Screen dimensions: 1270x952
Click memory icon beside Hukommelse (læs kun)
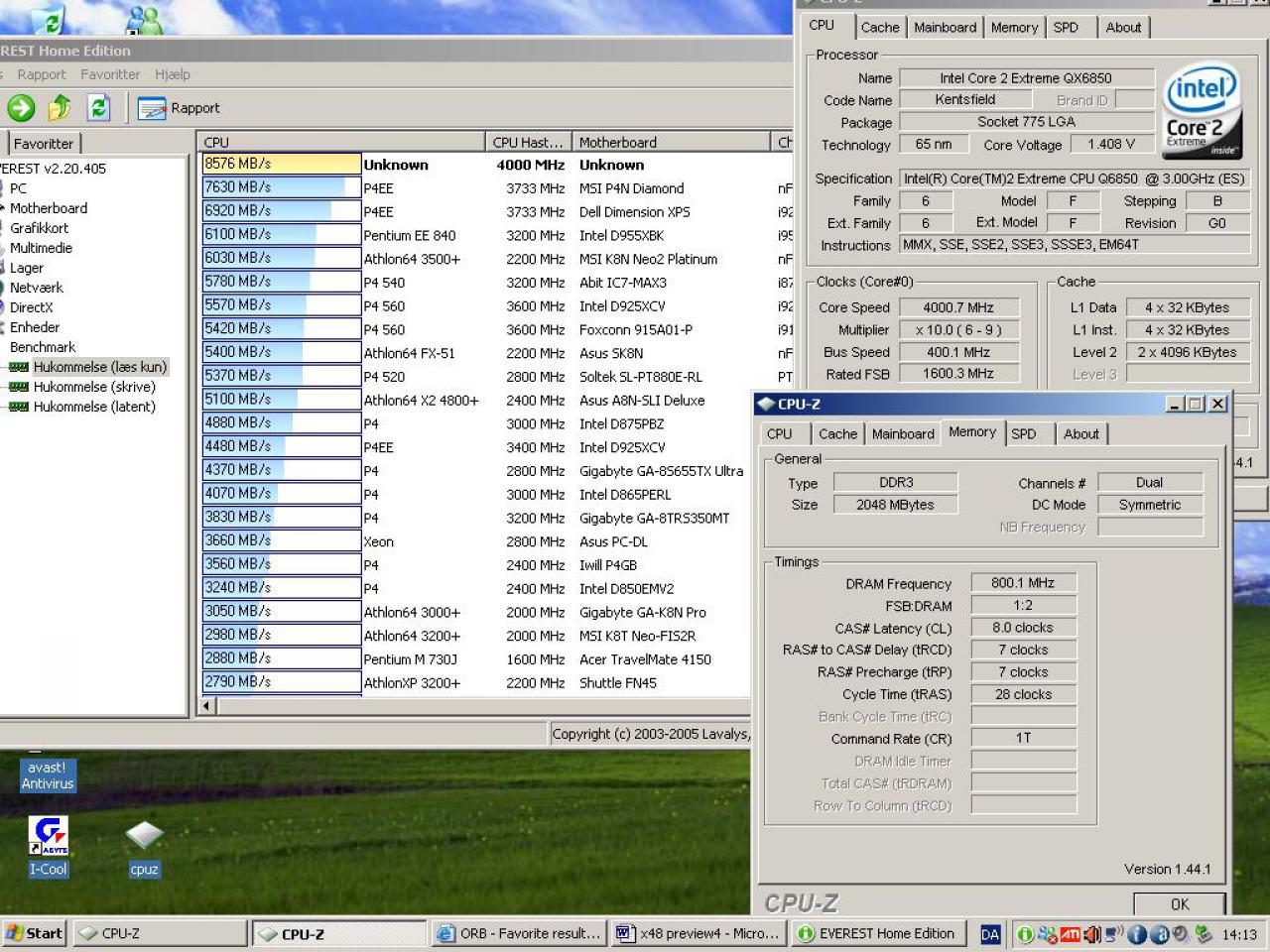[x=18, y=367]
